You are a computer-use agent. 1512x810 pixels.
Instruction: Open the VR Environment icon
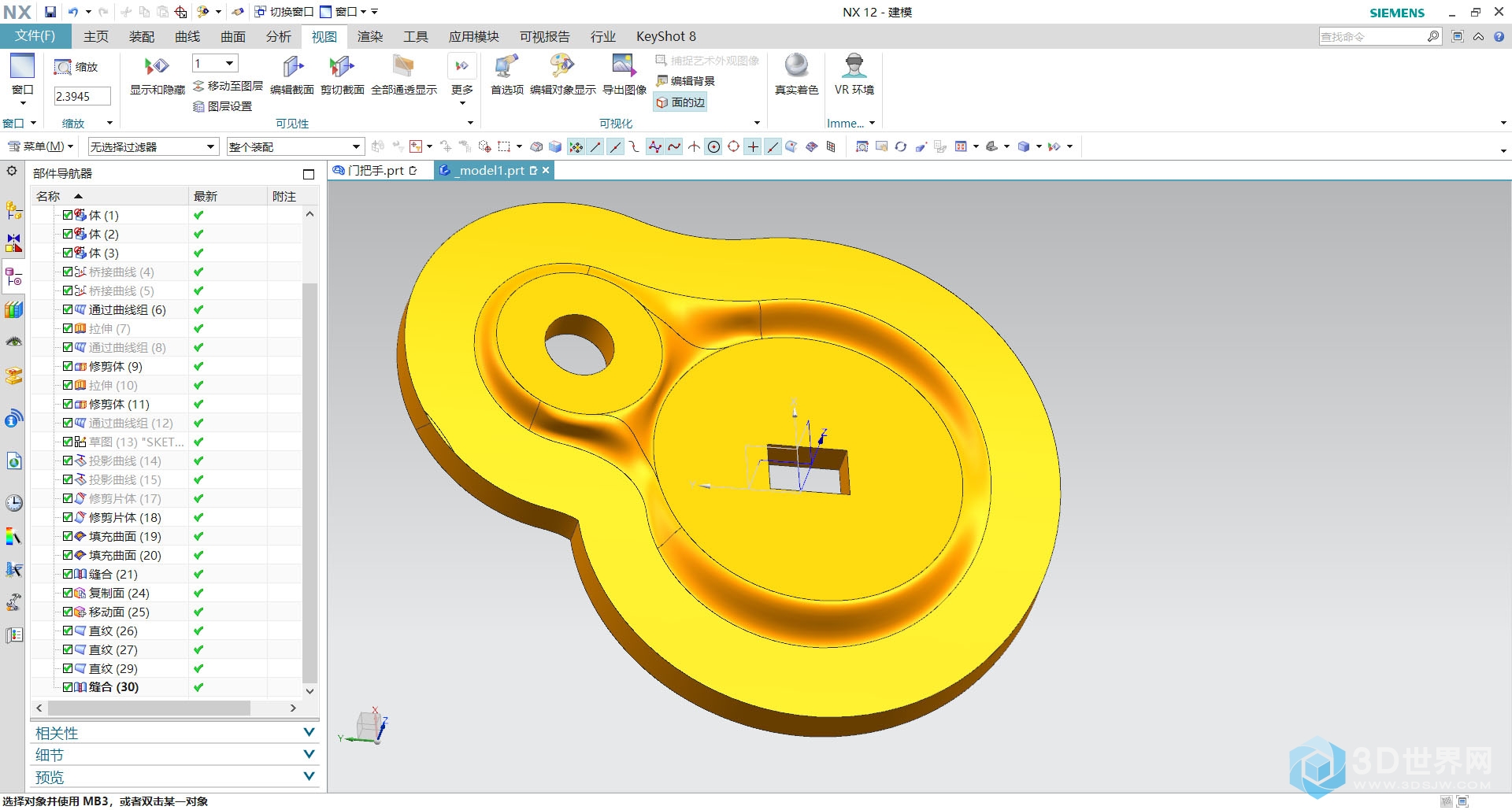(854, 67)
